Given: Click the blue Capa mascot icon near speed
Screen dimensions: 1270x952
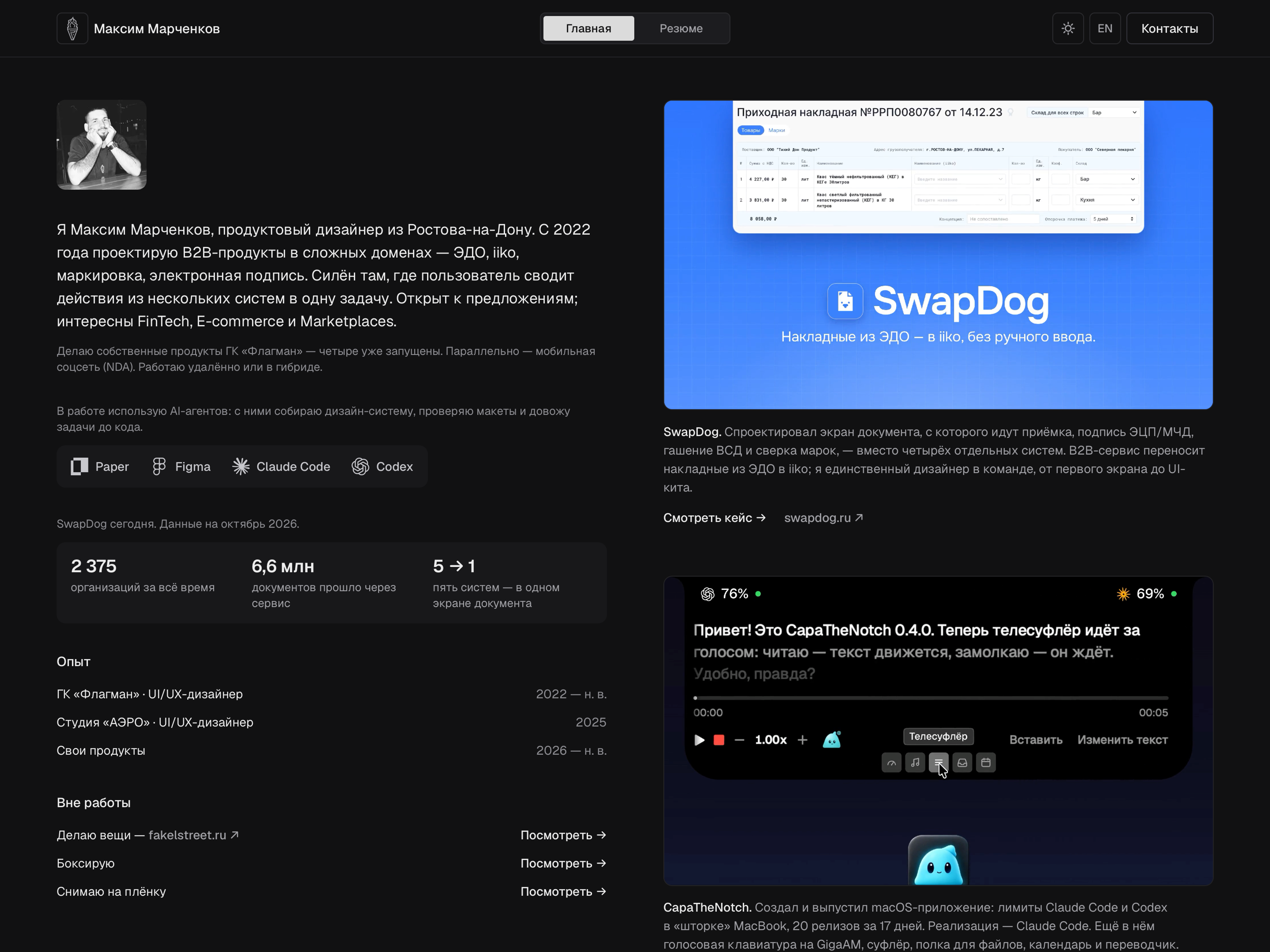Looking at the screenshot, I should click(832, 740).
